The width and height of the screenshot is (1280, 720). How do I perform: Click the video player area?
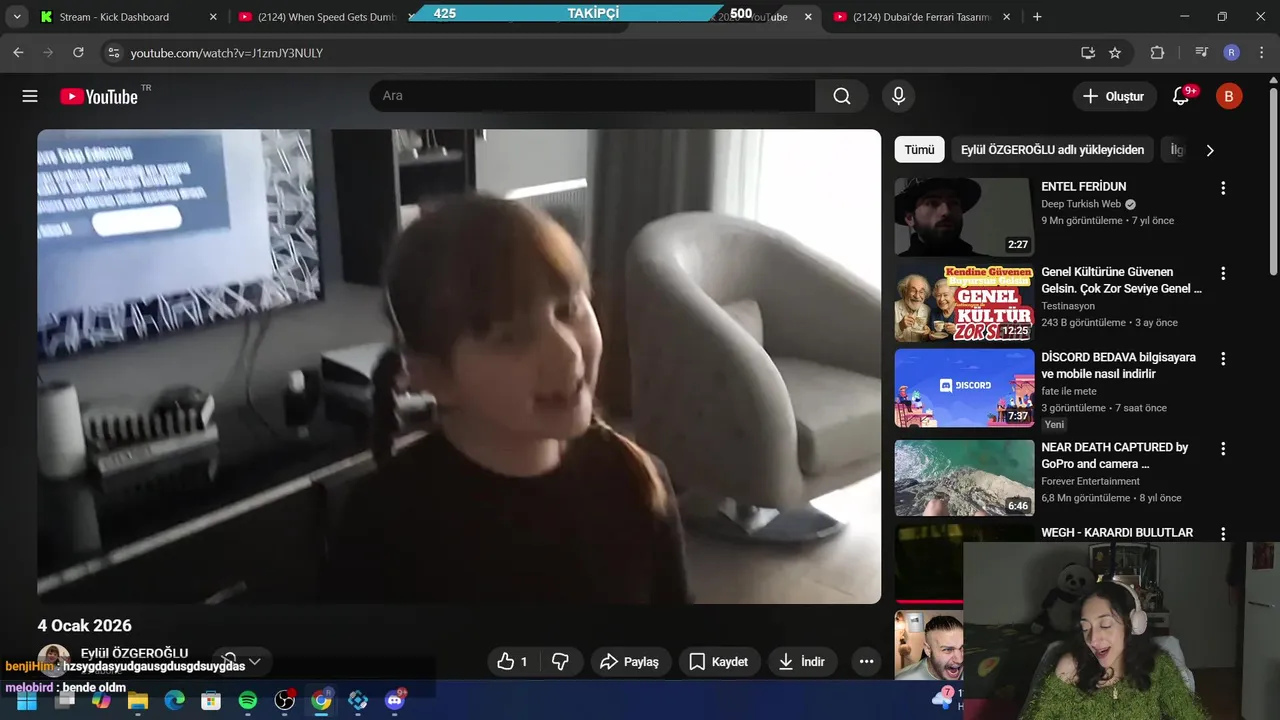tap(459, 366)
